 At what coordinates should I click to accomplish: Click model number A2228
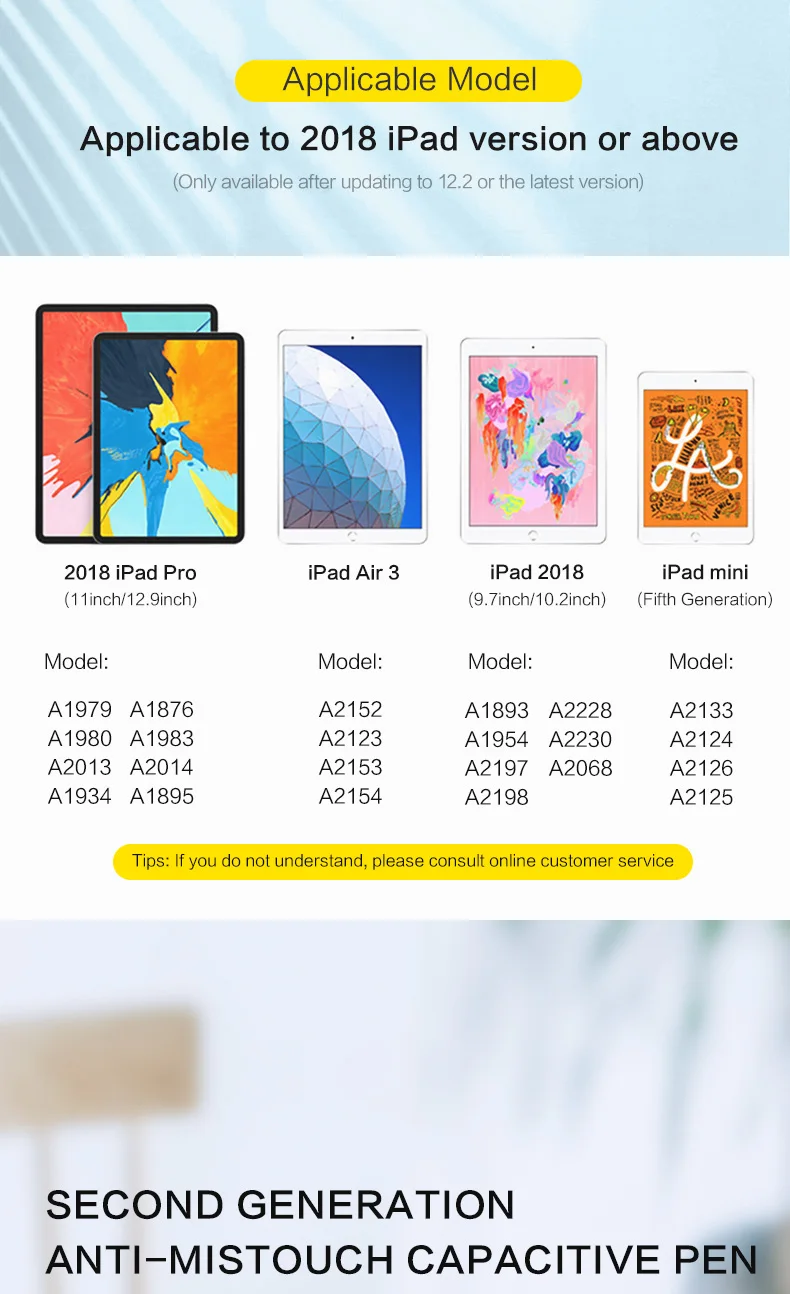tap(581, 711)
